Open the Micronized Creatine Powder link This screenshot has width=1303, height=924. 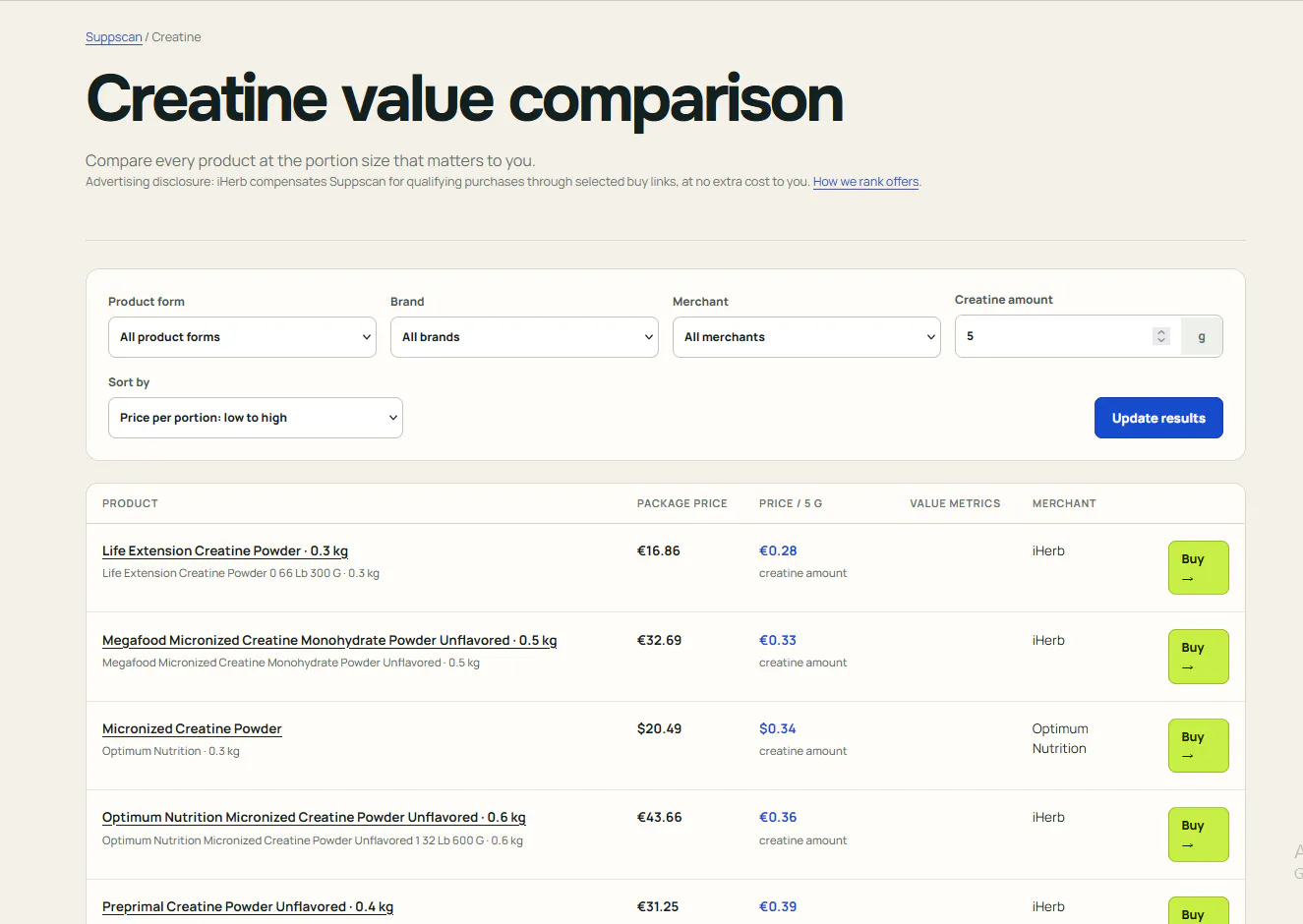pyautogui.click(x=192, y=729)
